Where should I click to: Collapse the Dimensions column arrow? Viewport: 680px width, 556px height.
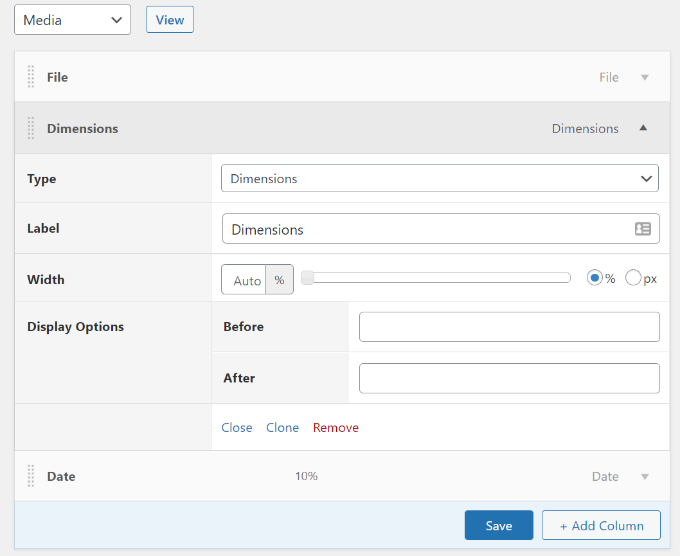(643, 128)
